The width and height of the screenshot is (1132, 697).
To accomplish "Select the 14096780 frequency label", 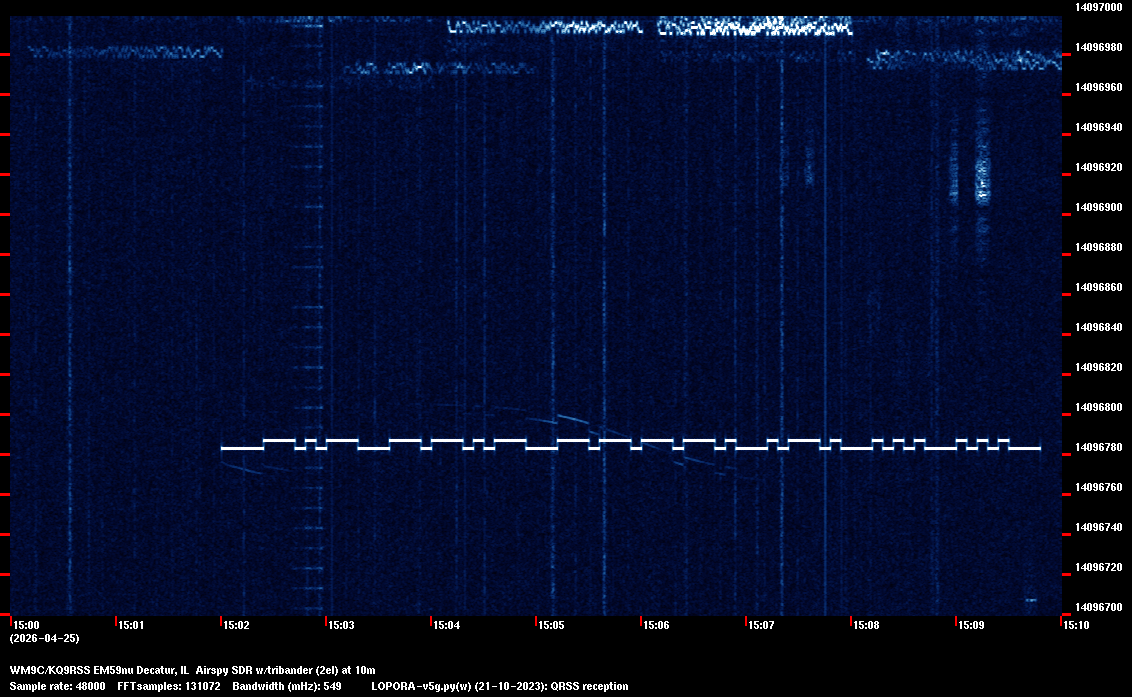I will tap(1098, 447).
